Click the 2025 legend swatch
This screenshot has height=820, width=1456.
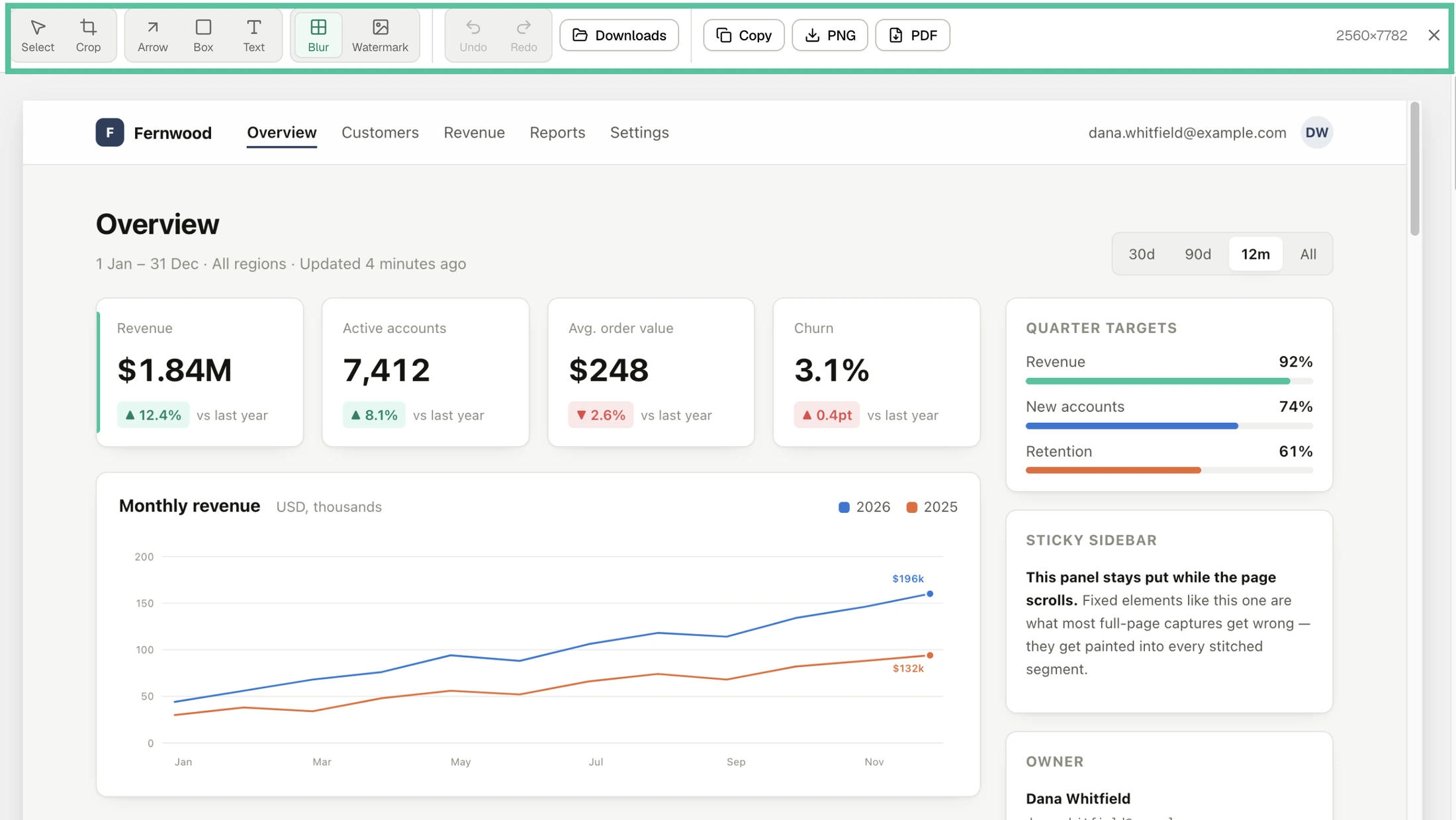pyautogui.click(x=911, y=508)
